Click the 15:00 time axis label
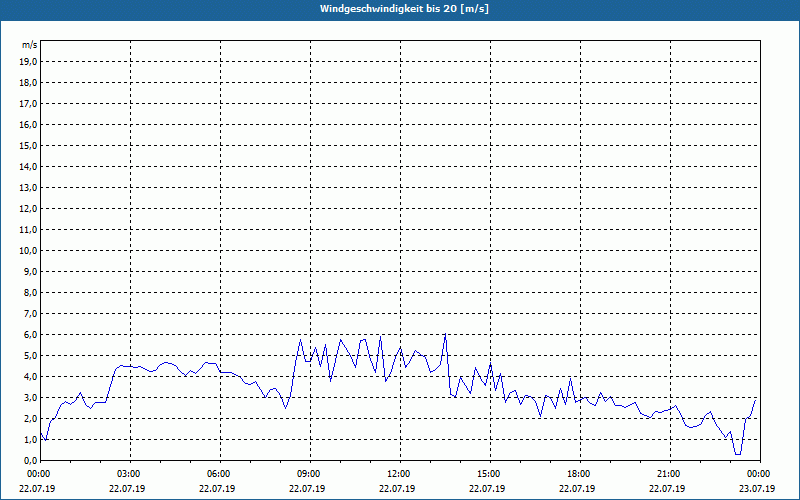The height and width of the screenshot is (500, 800). tap(490, 474)
